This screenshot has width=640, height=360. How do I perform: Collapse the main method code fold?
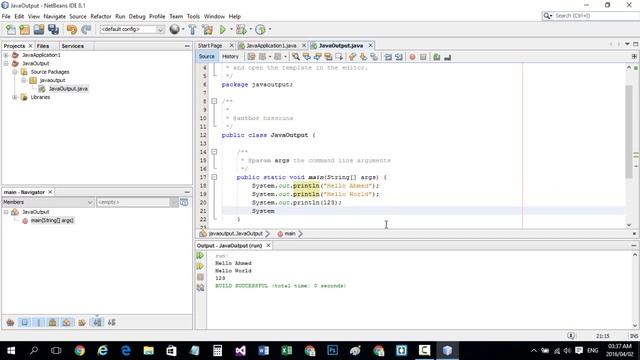(x=214, y=177)
